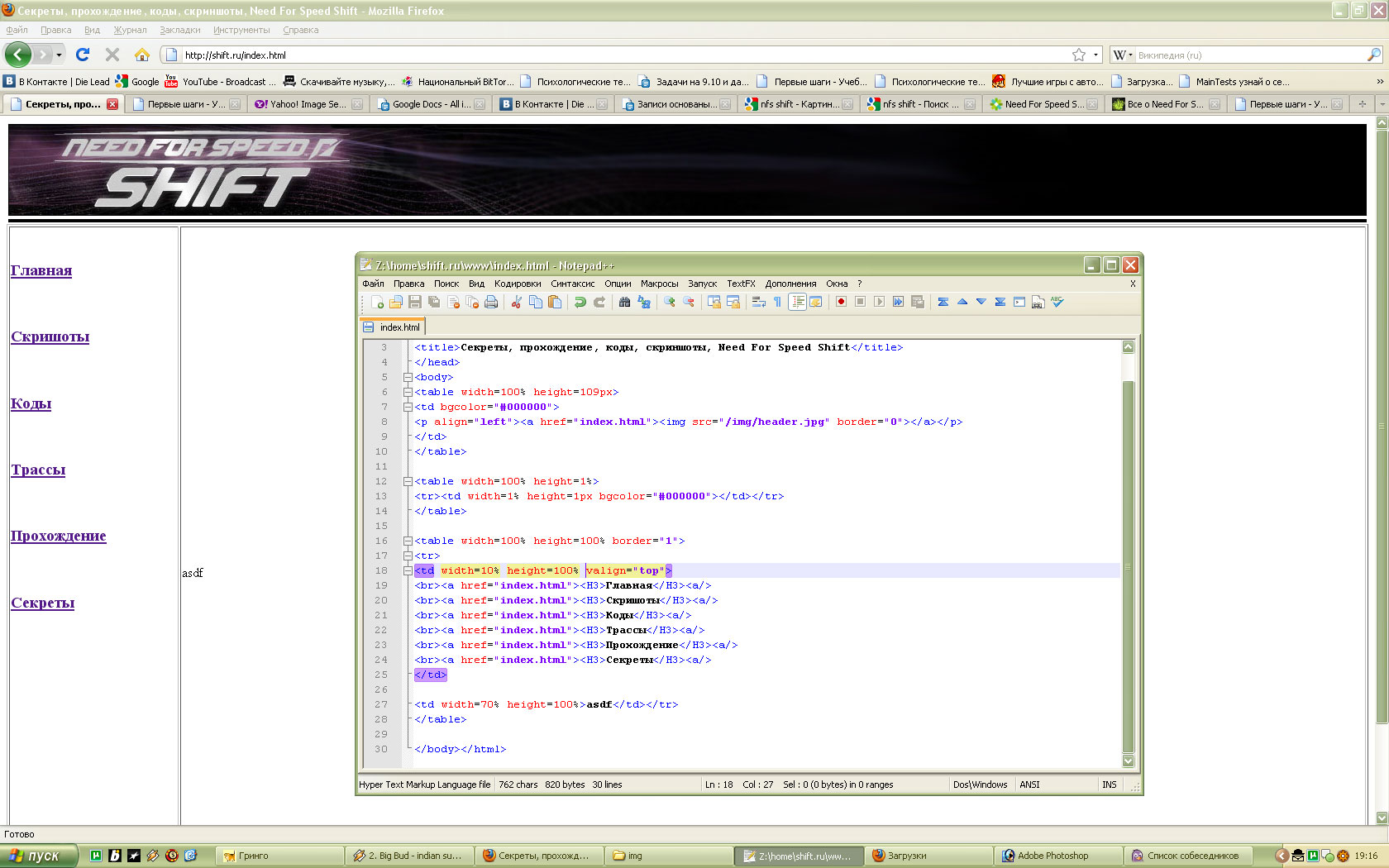Click the Open file icon in Notepad++
This screenshot has height=868, width=1389.
(x=396, y=302)
